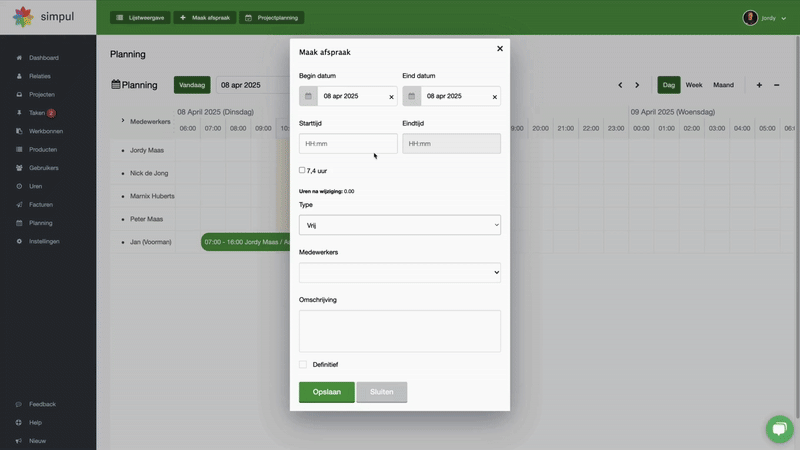This screenshot has width=800, height=450.
Task: Click the Facturen sidebar icon
Action: pos(19,205)
